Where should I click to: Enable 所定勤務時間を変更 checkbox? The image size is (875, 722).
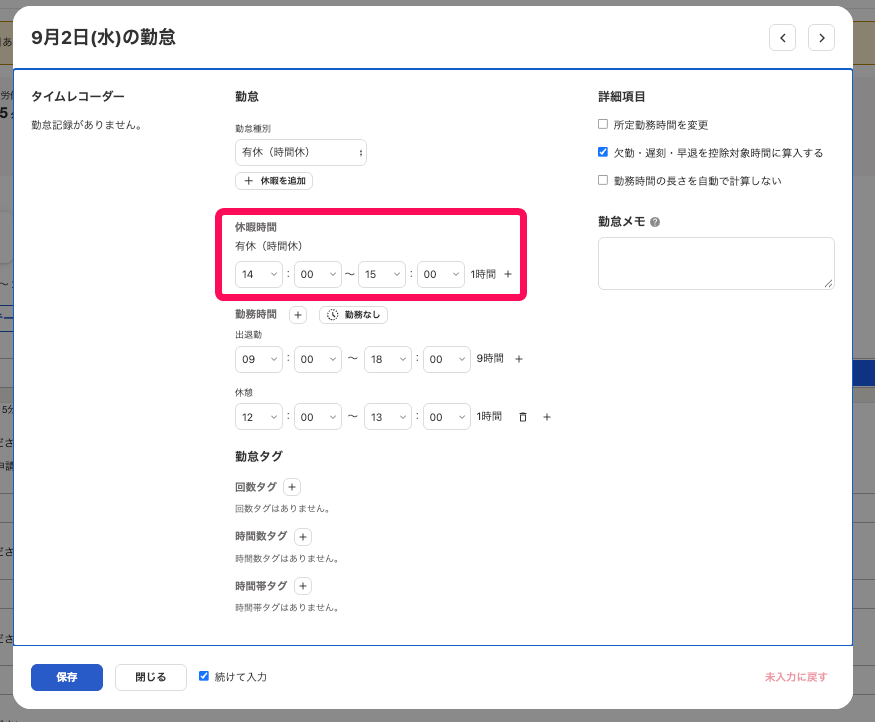[x=603, y=124]
